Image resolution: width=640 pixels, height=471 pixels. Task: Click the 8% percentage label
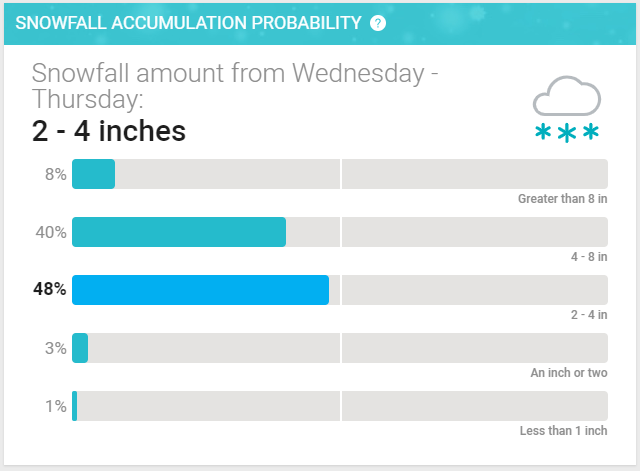coord(55,174)
